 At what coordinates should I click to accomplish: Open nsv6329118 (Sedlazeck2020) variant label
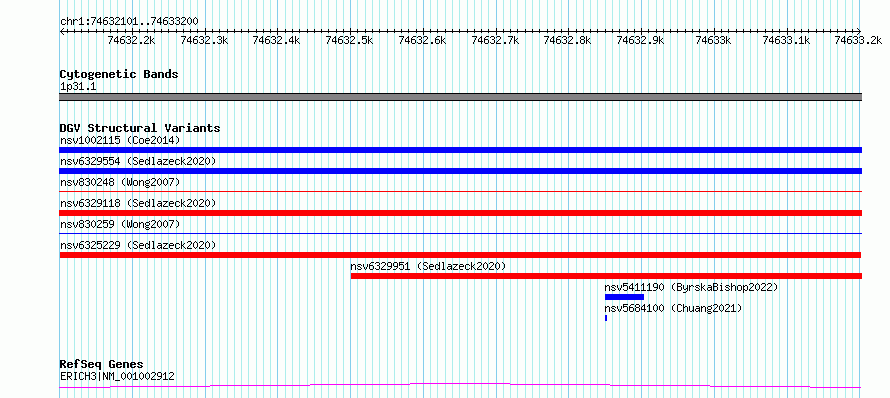click(138, 203)
